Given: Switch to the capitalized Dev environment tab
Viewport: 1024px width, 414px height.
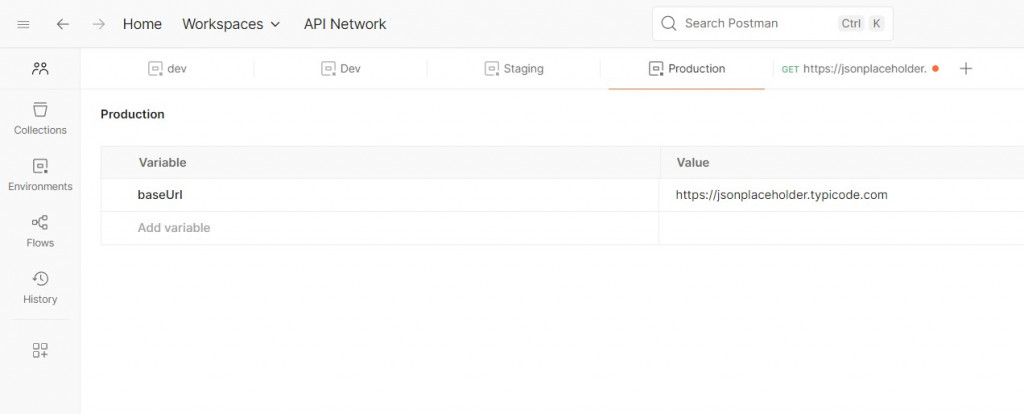Looking at the screenshot, I should click(x=341, y=69).
